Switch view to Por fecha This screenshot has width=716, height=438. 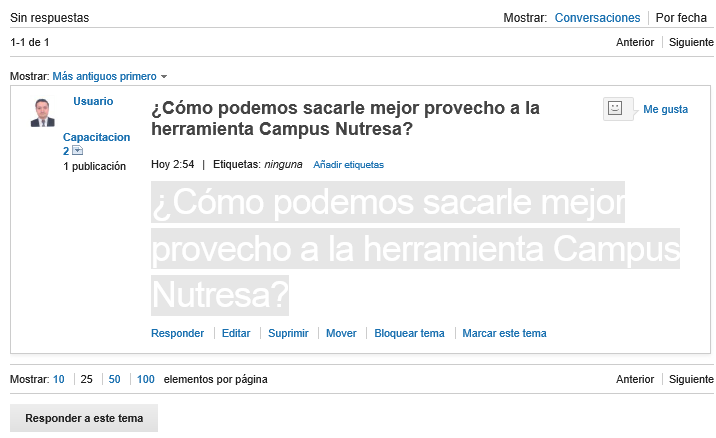tap(681, 18)
